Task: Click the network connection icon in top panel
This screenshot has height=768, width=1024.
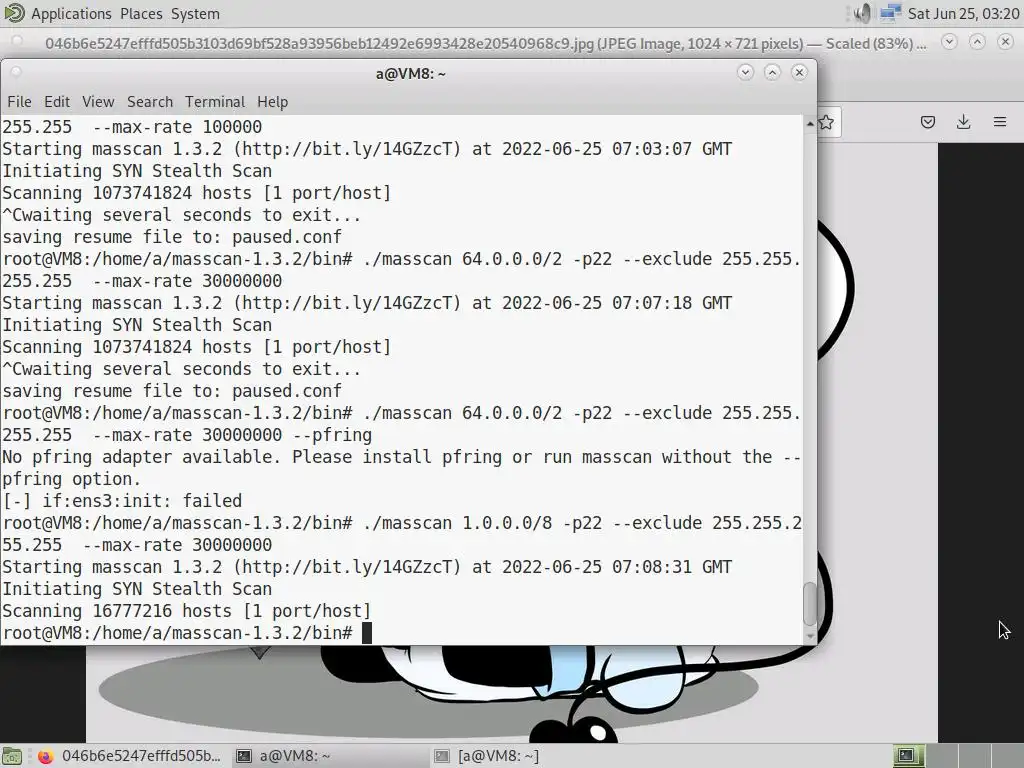Action: point(891,13)
